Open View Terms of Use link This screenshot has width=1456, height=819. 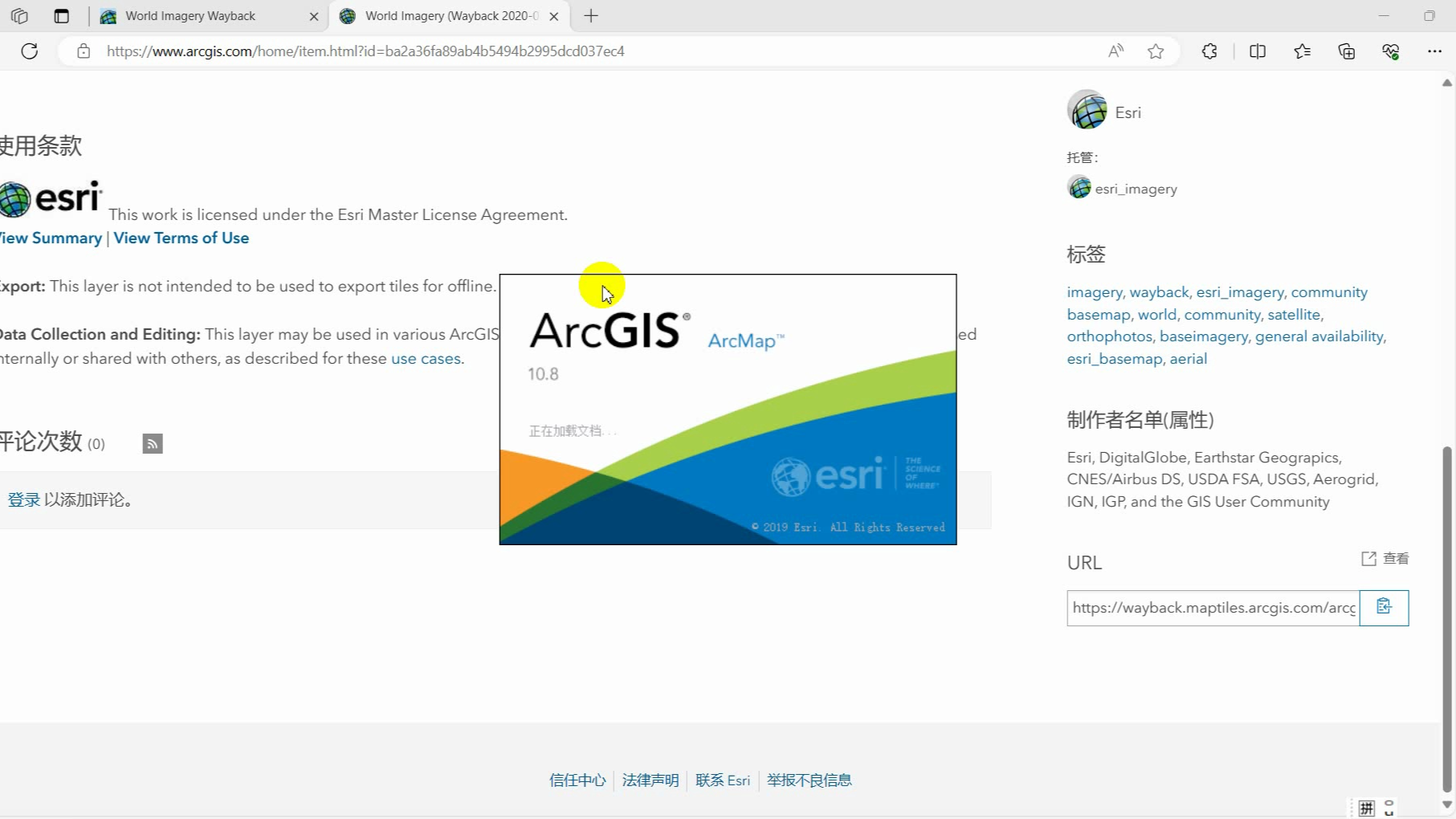click(181, 238)
